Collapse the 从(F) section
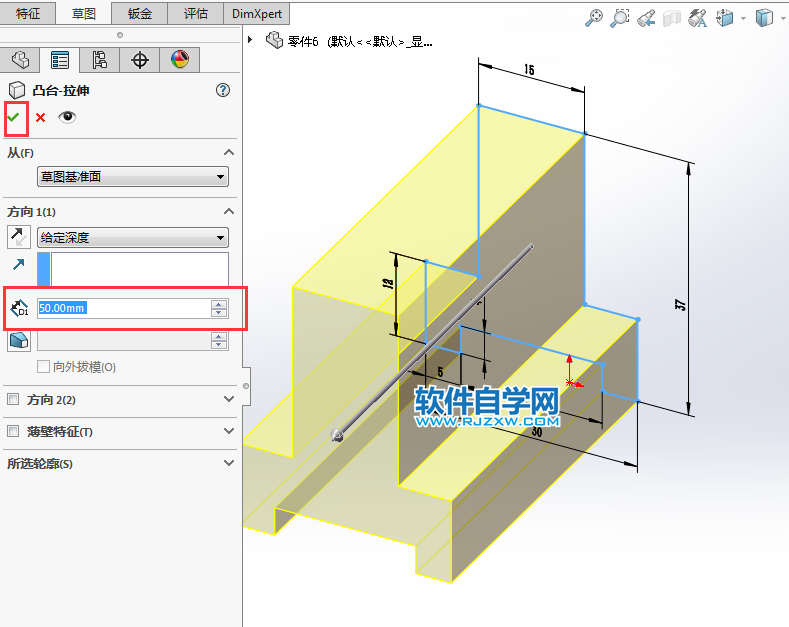This screenshot has height=627, width=789. [229, 152]
